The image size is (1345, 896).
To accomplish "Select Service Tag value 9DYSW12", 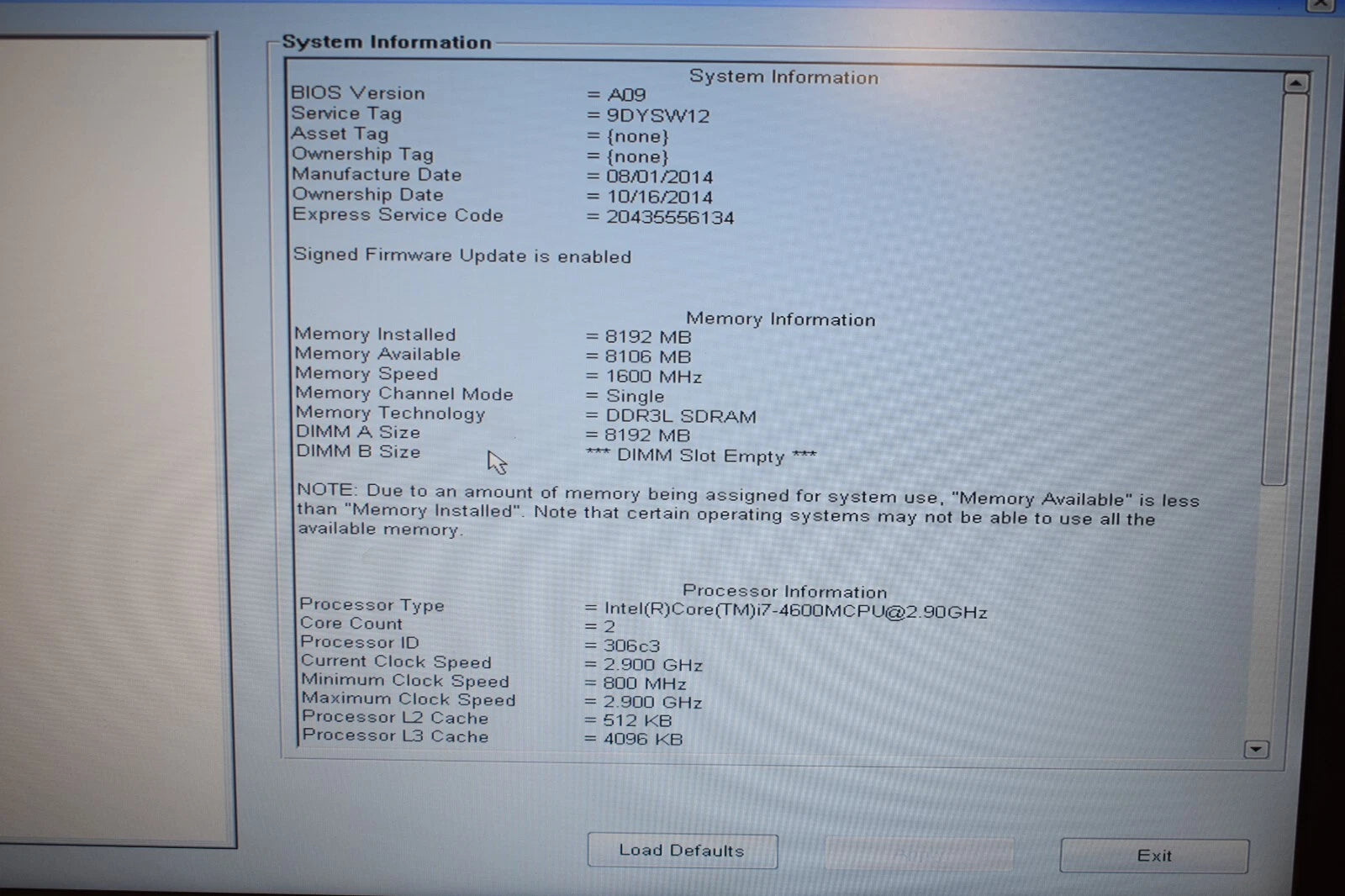I will 658,116.
